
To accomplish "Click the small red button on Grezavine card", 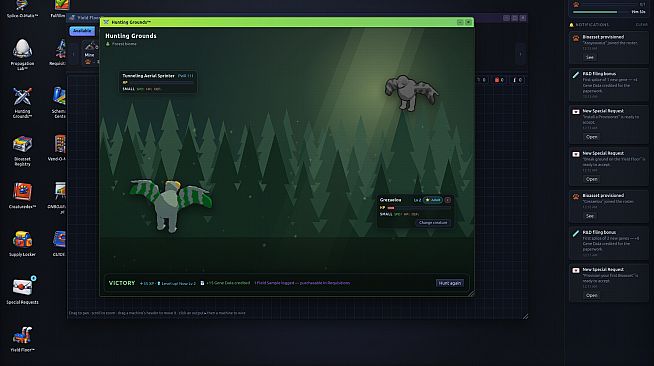I will pyautogui.click(x=448, y=200).
